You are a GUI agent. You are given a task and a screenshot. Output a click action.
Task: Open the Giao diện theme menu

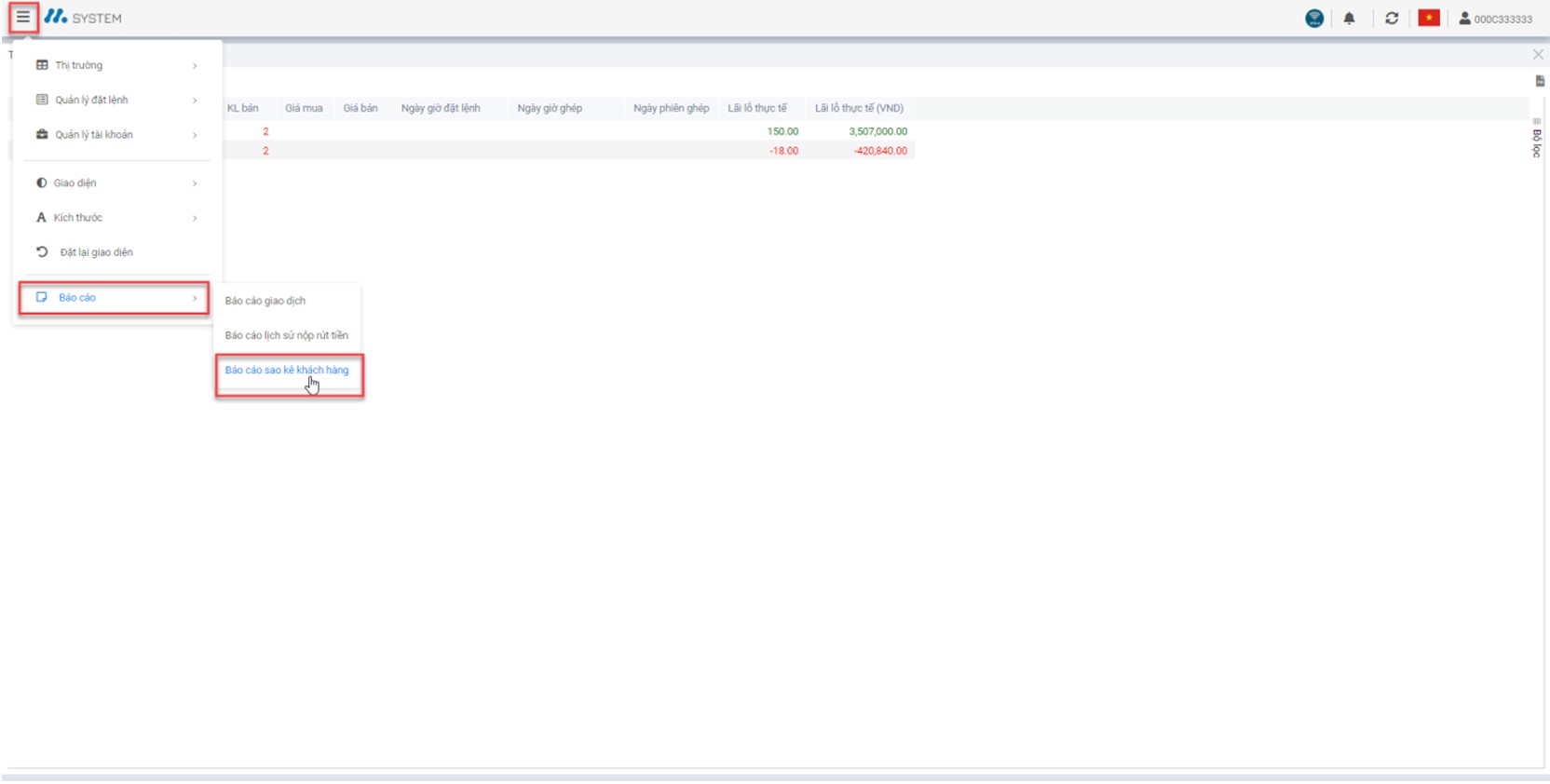click(x=116, y=183)
